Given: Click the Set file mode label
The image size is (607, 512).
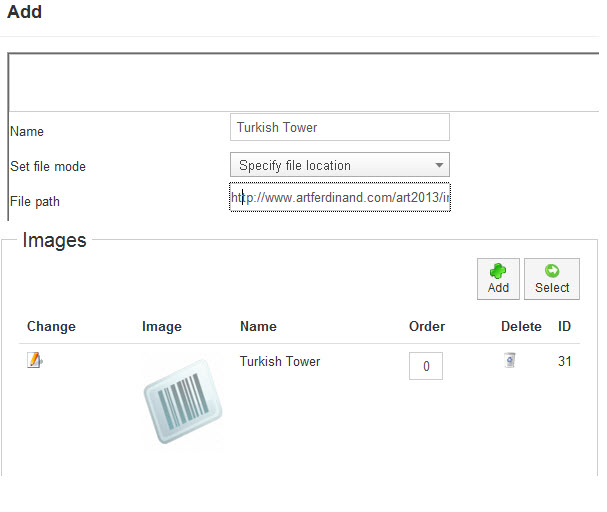Looking at the screenshot, I should coord(48,166).
